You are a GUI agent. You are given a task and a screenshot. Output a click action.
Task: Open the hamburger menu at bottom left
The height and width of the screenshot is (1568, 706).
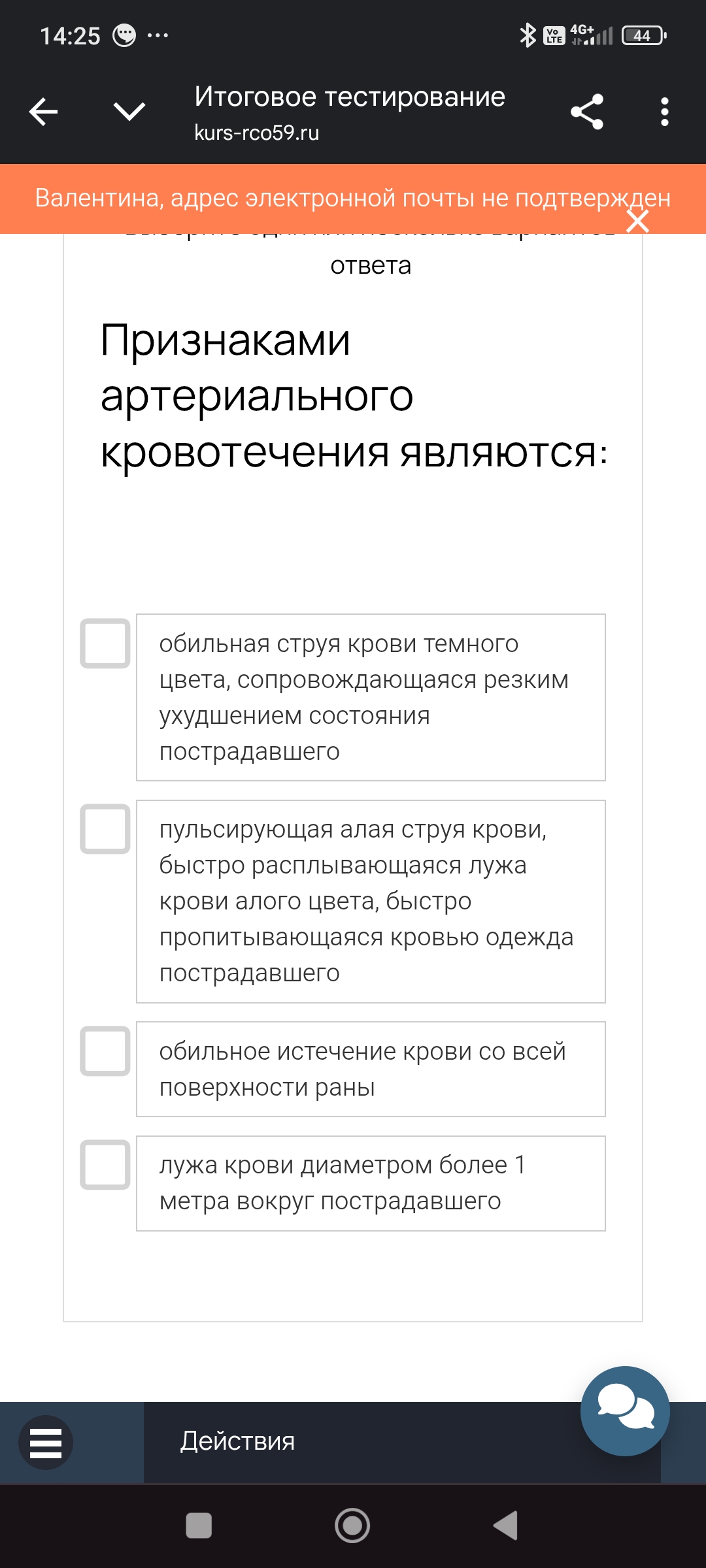(x=46, y=1443)
